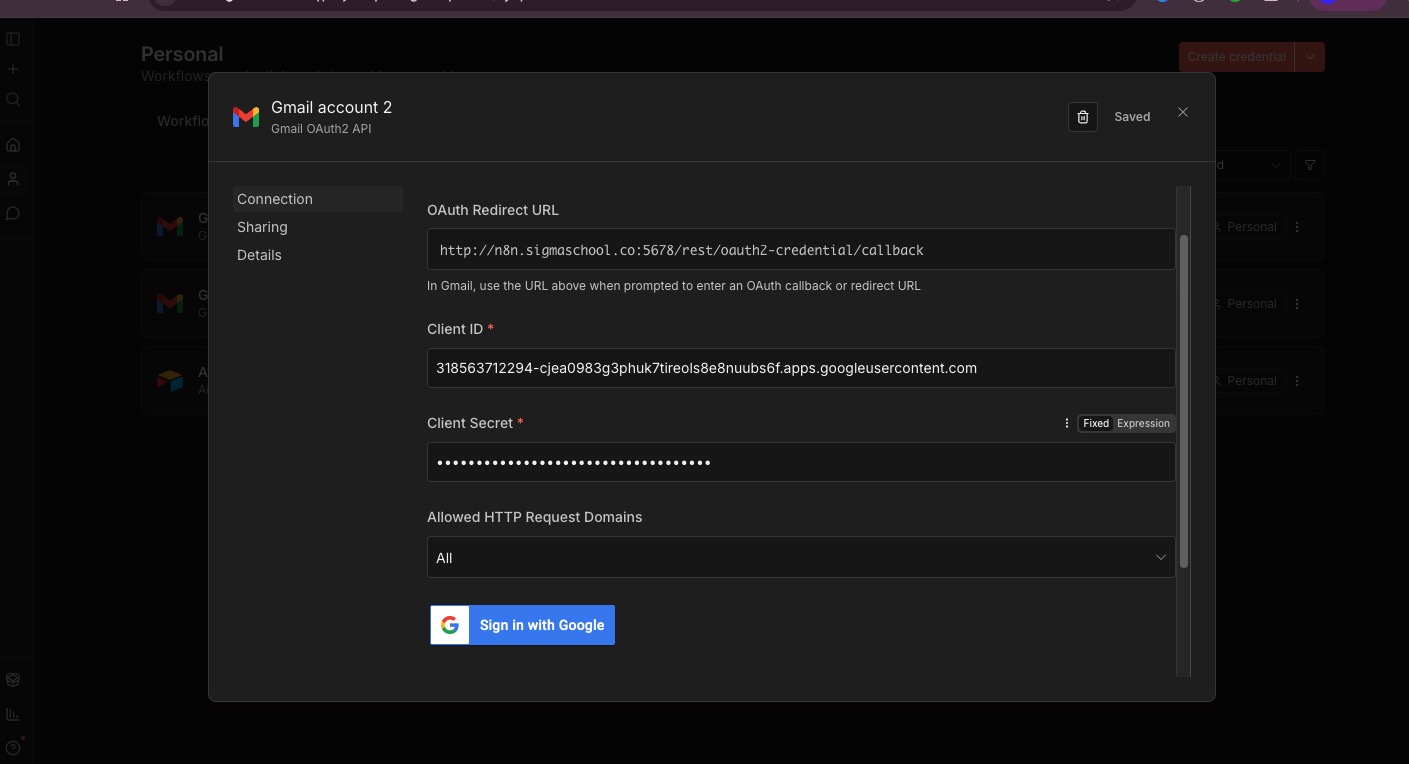Click the filter funnel icon
The image size is (1409, 764).
click(x=1309, y=165)
